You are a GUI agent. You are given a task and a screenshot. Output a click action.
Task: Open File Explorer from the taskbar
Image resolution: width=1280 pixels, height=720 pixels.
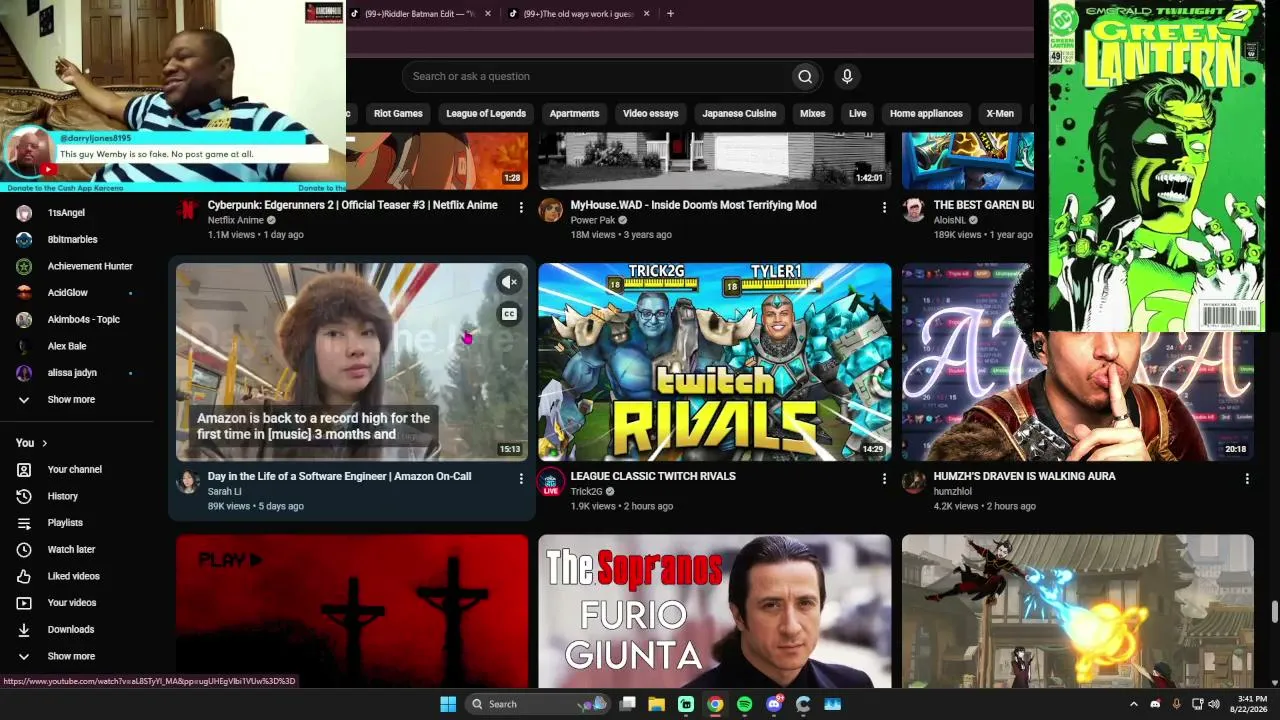tap(657, 704)
